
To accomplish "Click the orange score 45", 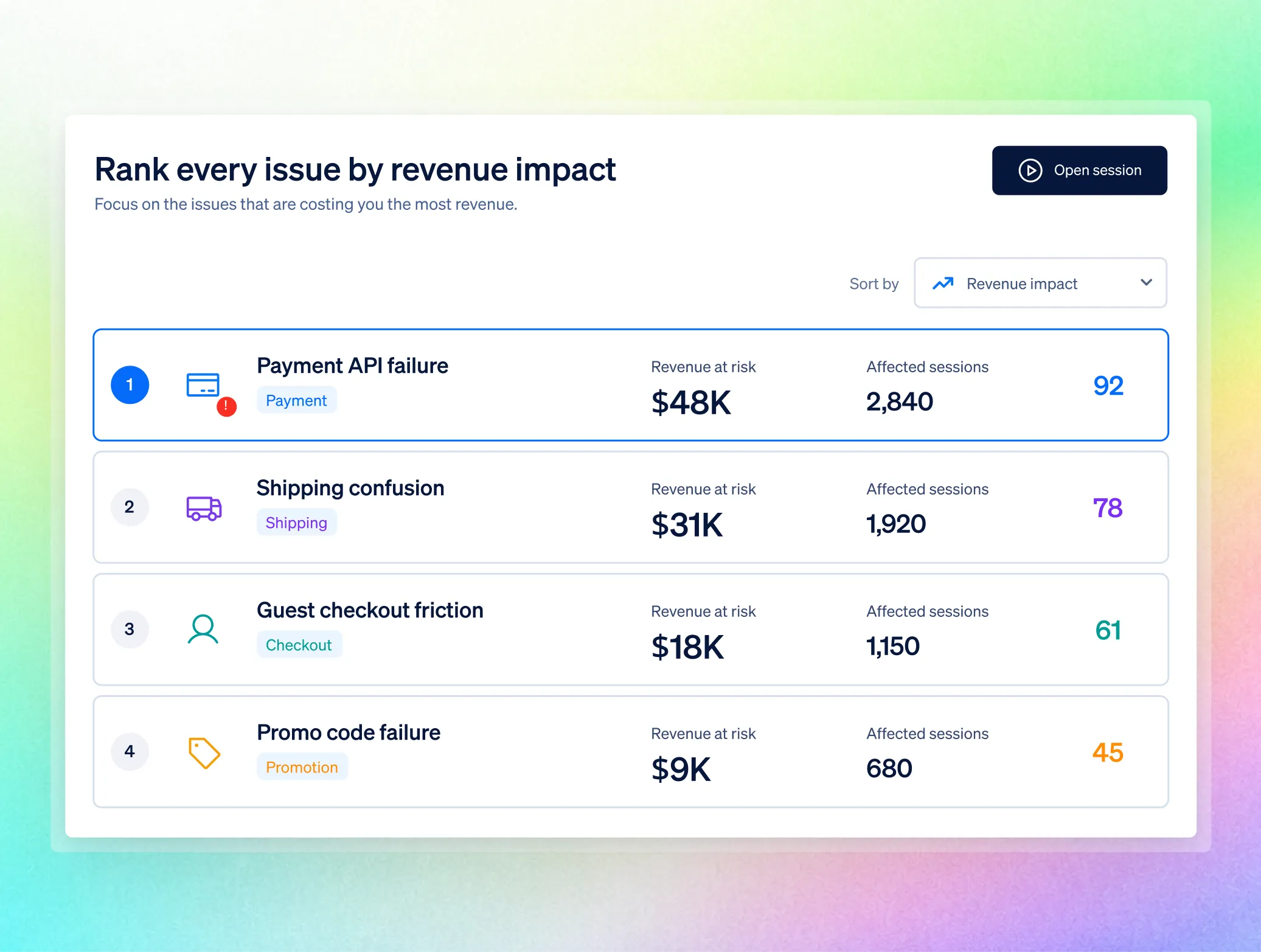I will 1108,752.
